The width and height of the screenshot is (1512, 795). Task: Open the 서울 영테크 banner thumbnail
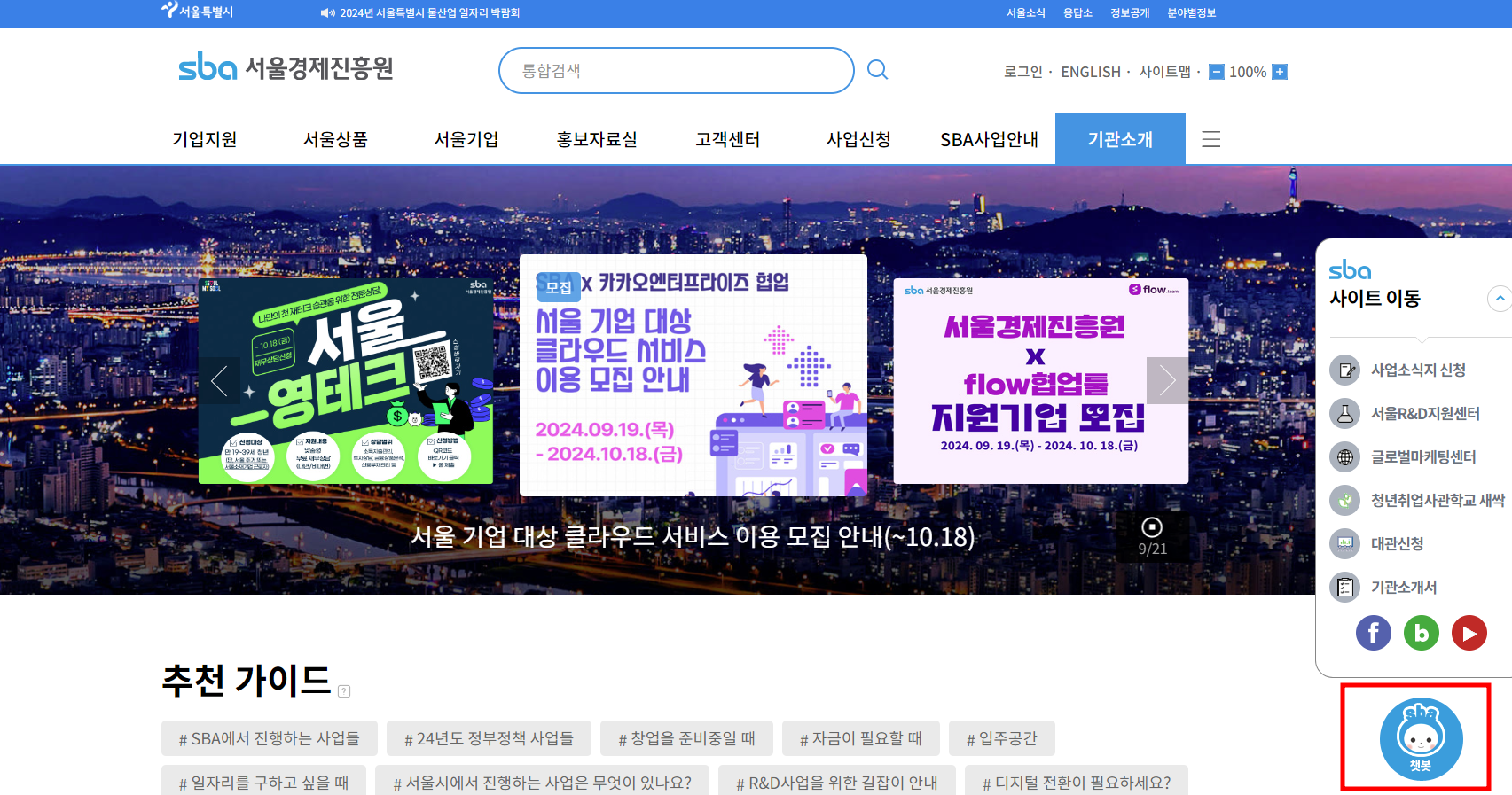pyautogui.click(x=346, y=381)
